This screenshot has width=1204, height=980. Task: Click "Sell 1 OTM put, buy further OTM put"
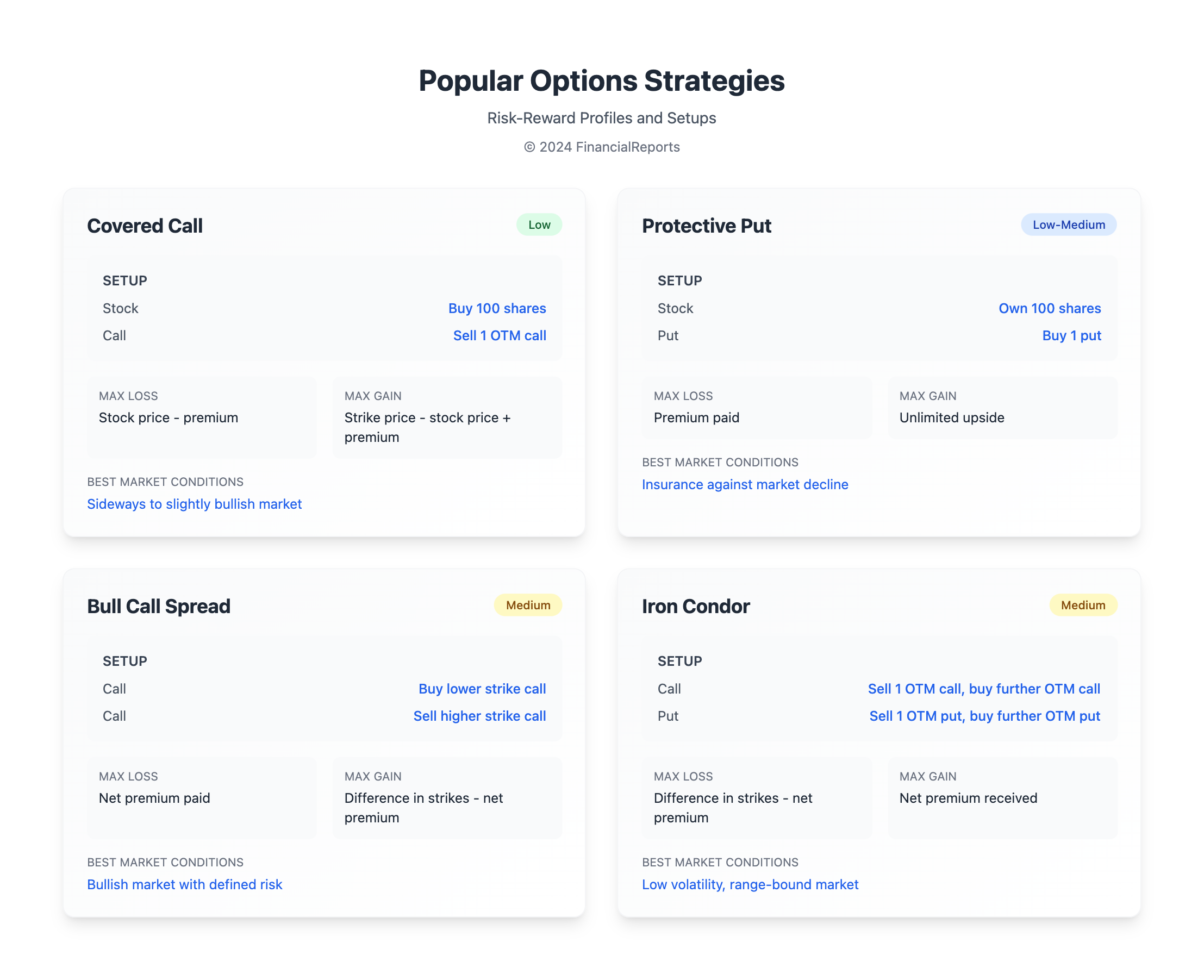(x=984, y=716)
